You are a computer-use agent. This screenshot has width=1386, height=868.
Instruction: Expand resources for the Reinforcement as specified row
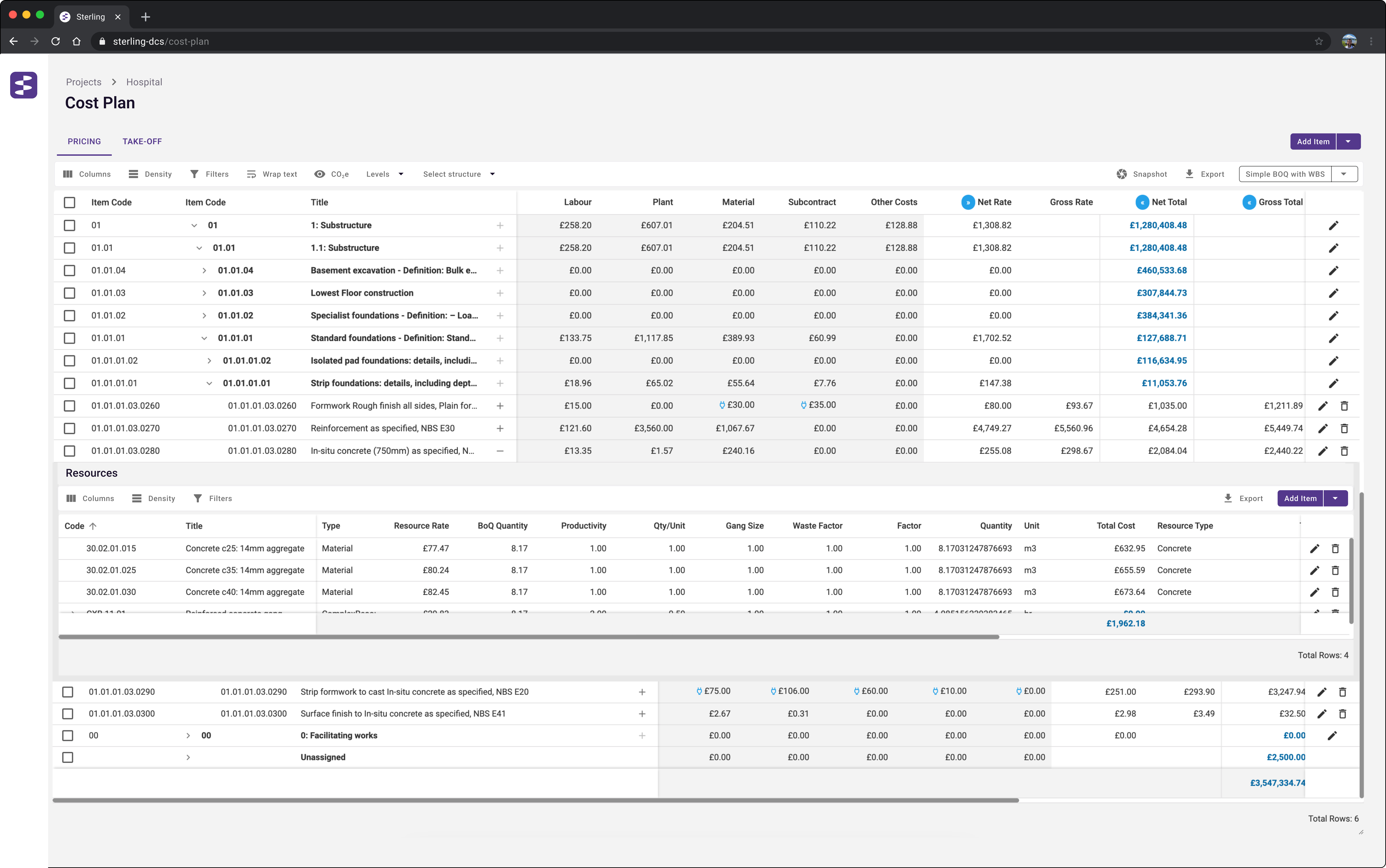click(500, 428)
